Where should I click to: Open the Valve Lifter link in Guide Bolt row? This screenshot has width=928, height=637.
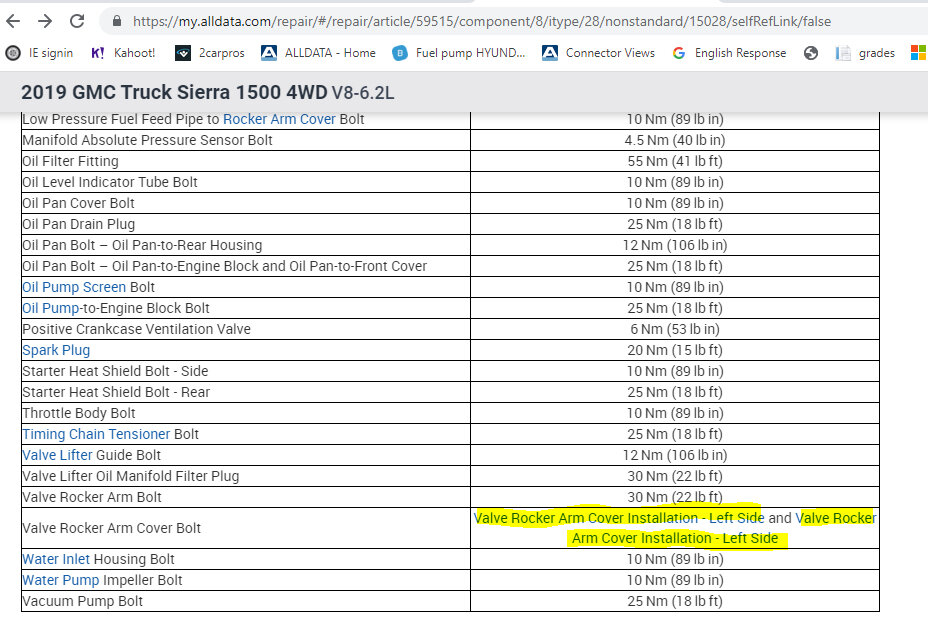57,455
